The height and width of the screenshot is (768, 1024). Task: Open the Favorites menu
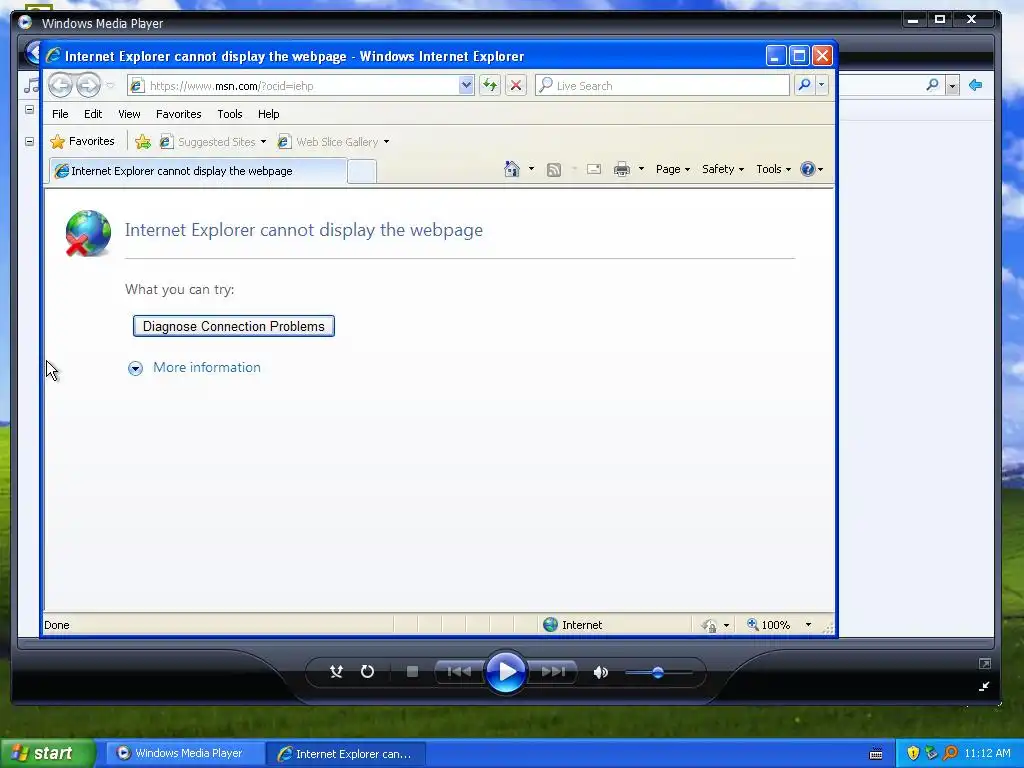tap(178, 114)
